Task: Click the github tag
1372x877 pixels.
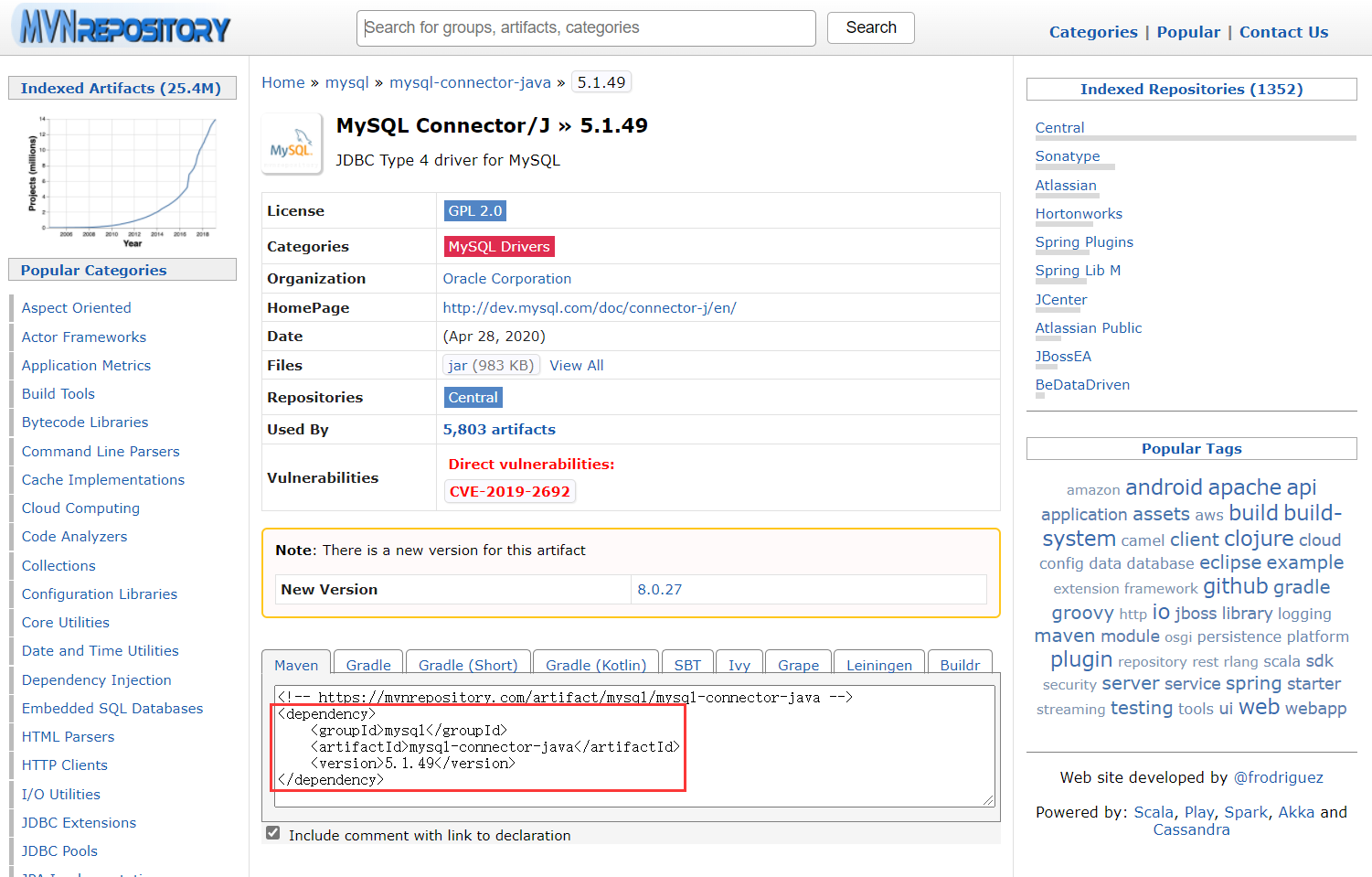Action: pos(1235,586)
